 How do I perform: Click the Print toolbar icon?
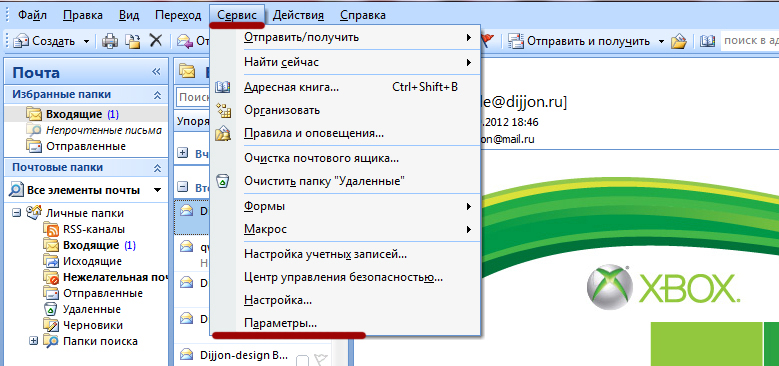[109, 41]
